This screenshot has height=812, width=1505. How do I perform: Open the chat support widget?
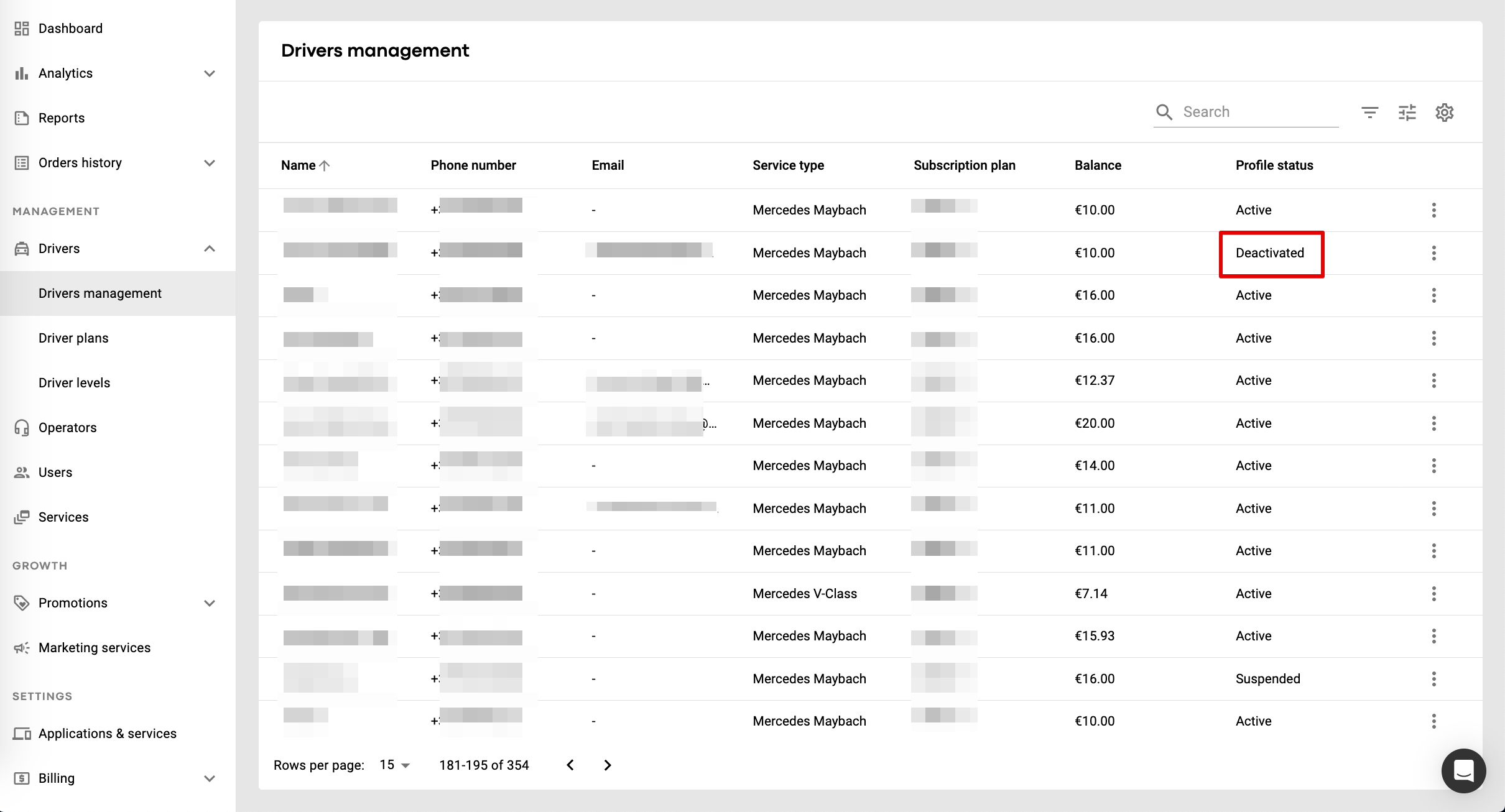(x=1463, y=770)
